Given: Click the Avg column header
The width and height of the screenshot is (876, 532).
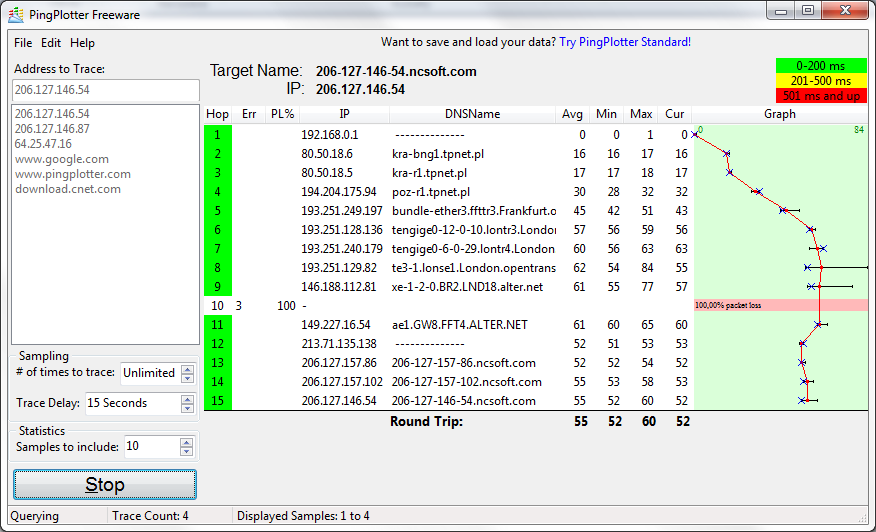Looking at the screenshot, I should (572, 114).
